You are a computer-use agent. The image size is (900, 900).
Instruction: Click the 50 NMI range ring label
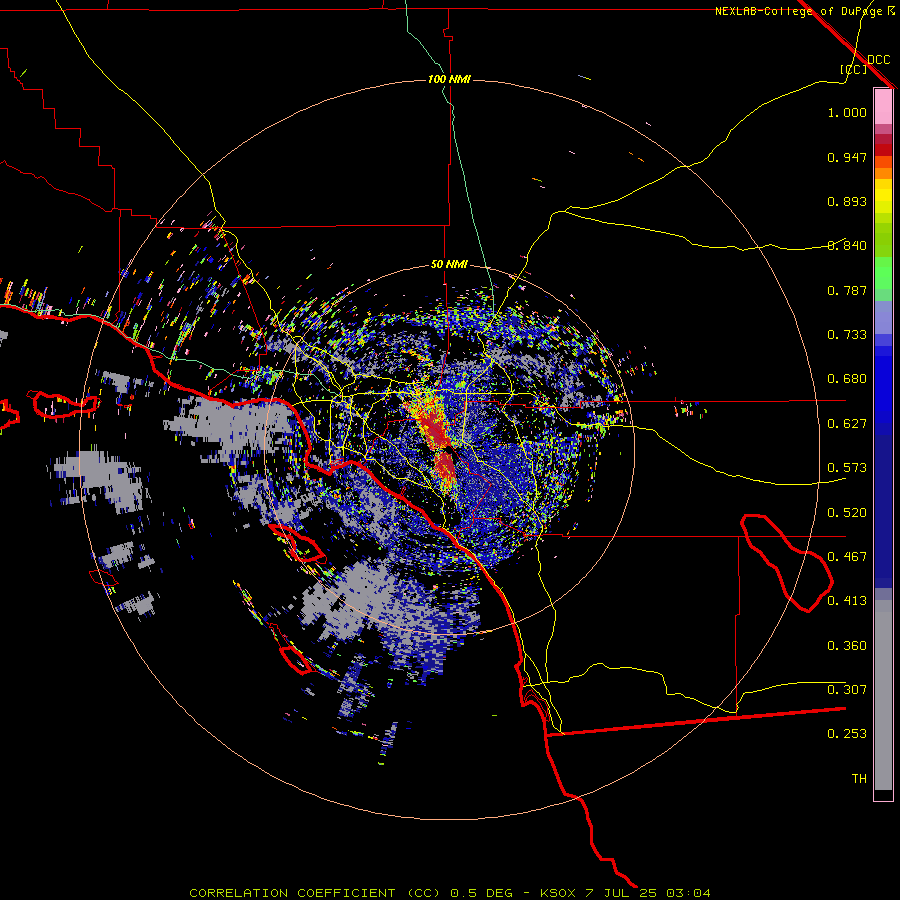449,265
